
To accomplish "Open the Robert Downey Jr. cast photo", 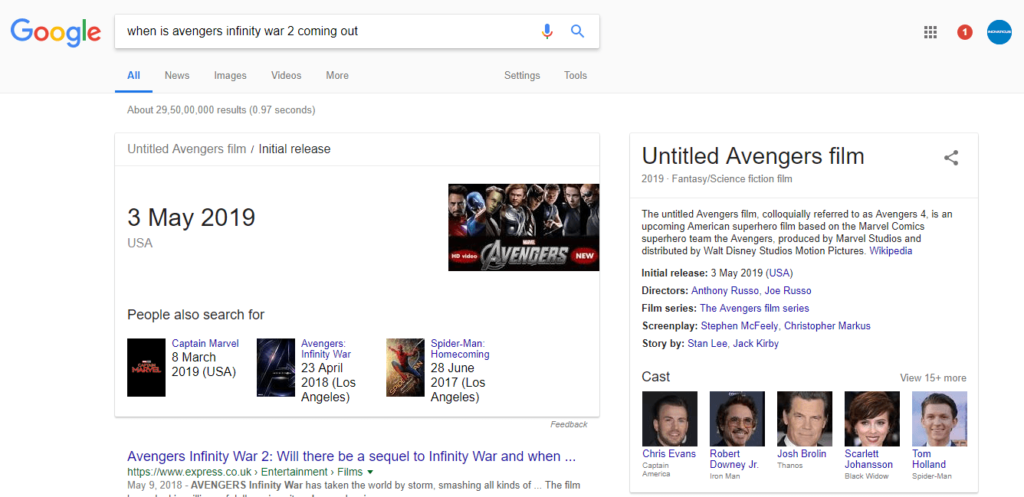I will coord(737,419).
